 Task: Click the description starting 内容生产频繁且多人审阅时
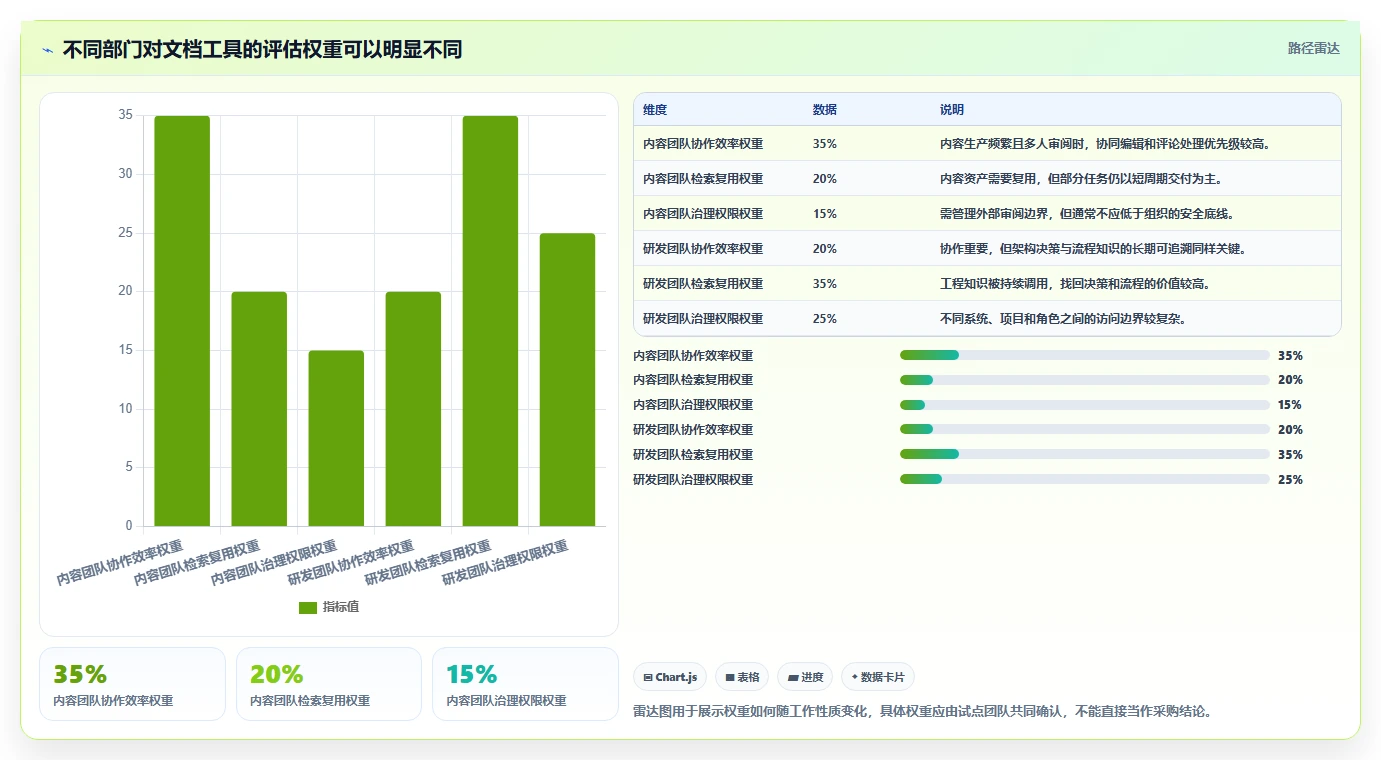(x=1105, y=144)
